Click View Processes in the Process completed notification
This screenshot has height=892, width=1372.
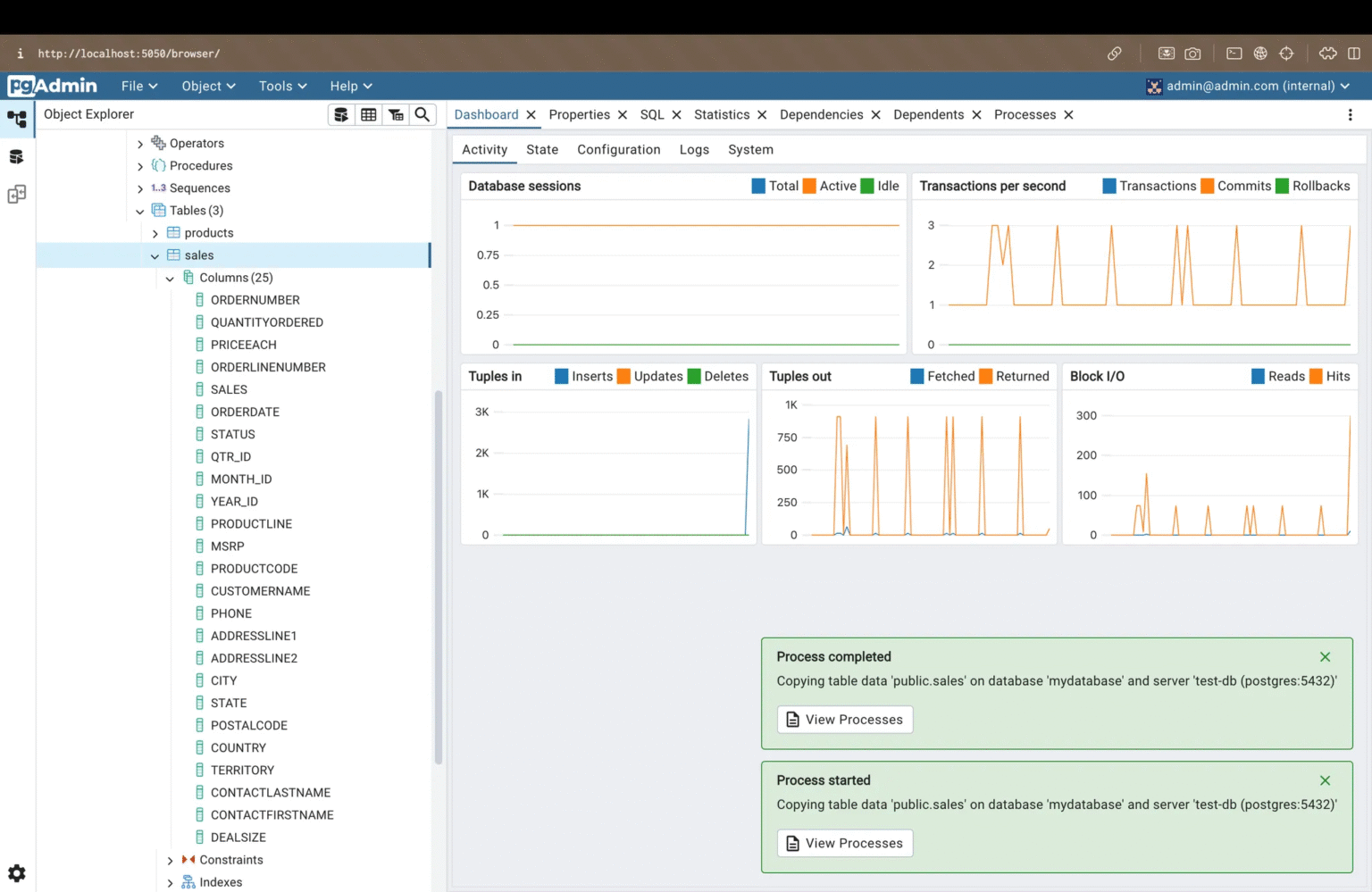click(843, 719)
